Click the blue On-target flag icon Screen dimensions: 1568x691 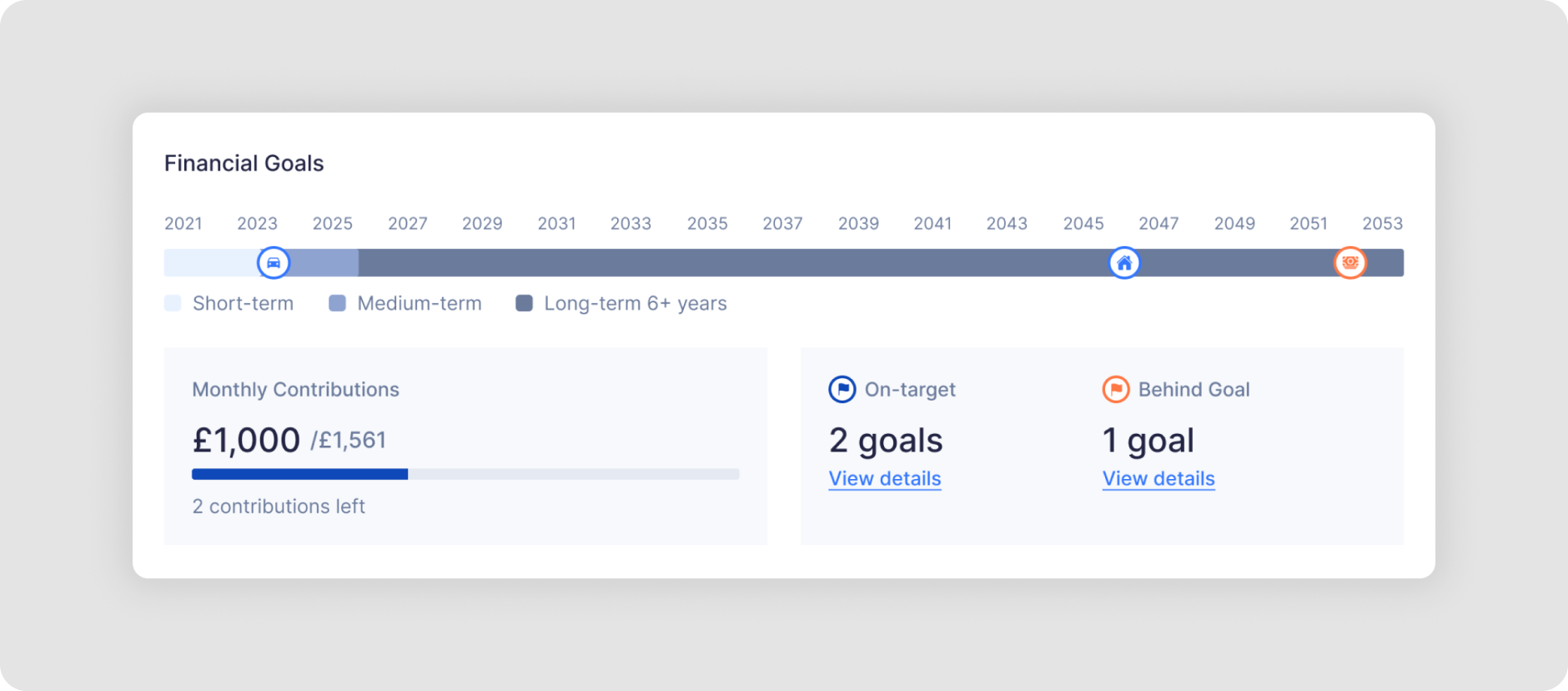(x=842, y=389)
